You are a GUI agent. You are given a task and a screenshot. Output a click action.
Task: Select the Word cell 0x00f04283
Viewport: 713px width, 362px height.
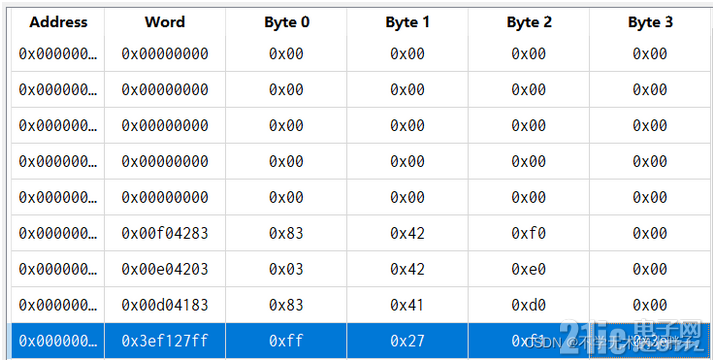[x=165, y=233]
